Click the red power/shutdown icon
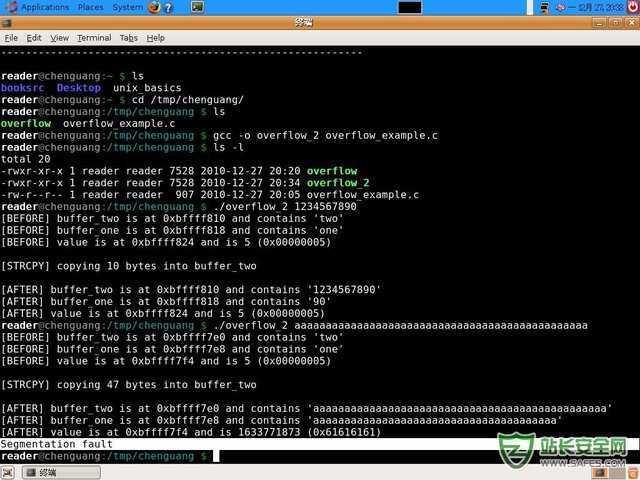The image size is (640, 480). point(633,7)
